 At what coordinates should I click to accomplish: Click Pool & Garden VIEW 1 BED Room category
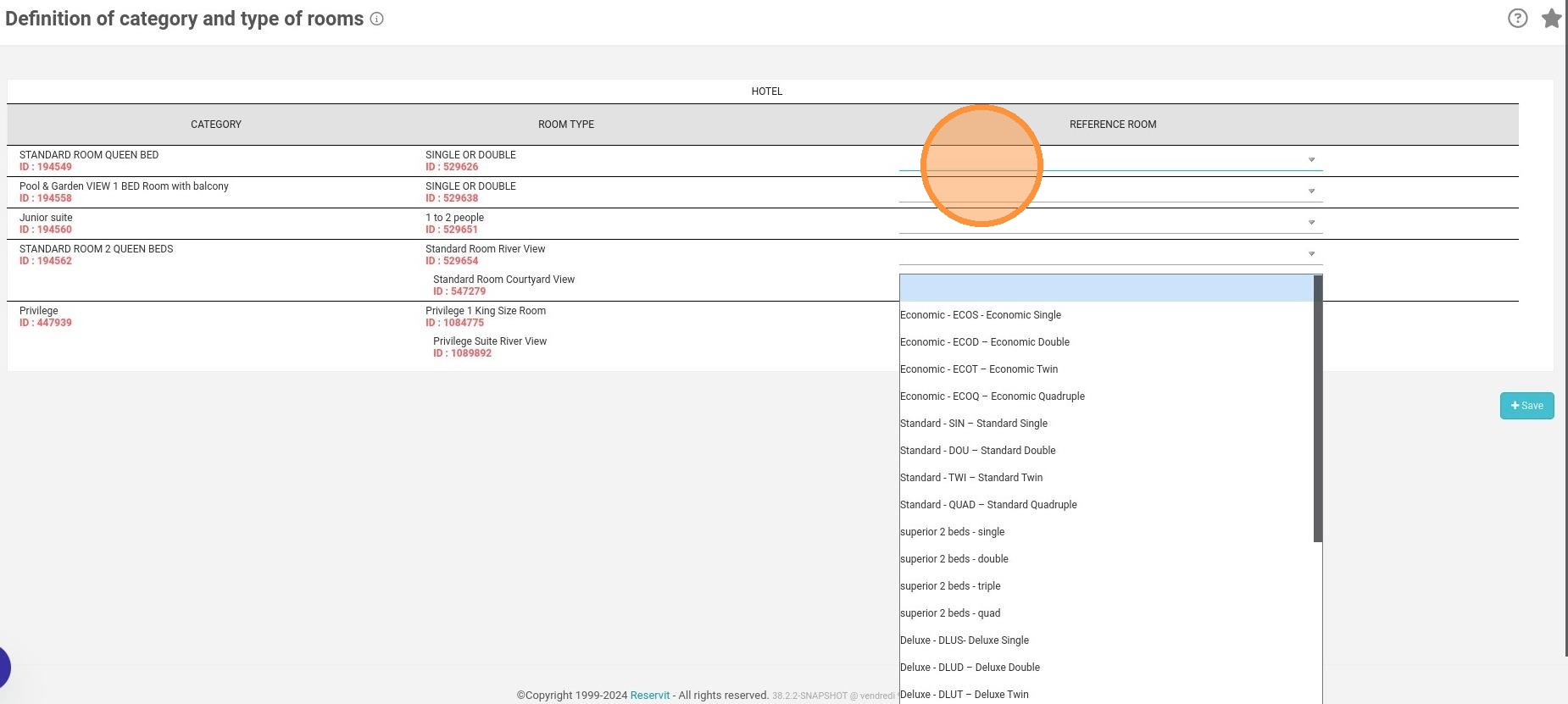point(124,186)
